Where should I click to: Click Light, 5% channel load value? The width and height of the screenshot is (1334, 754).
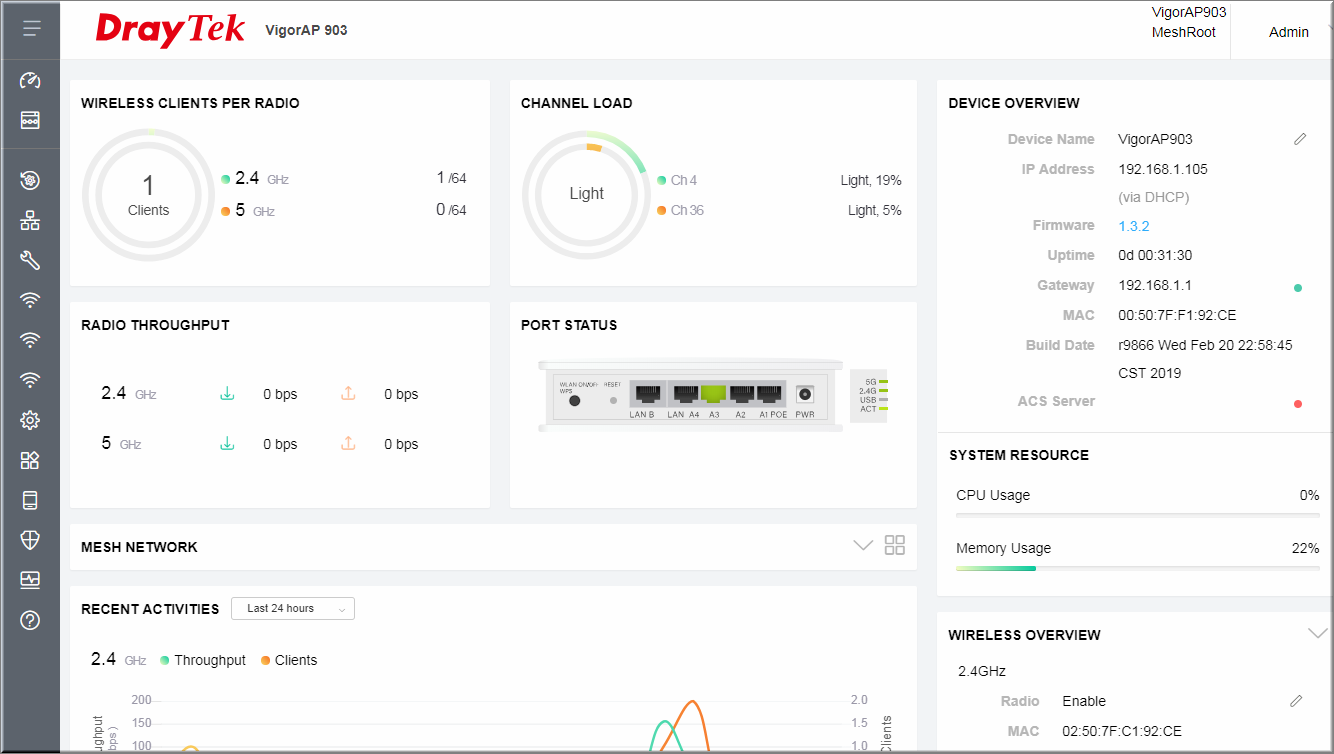point(875,210)
